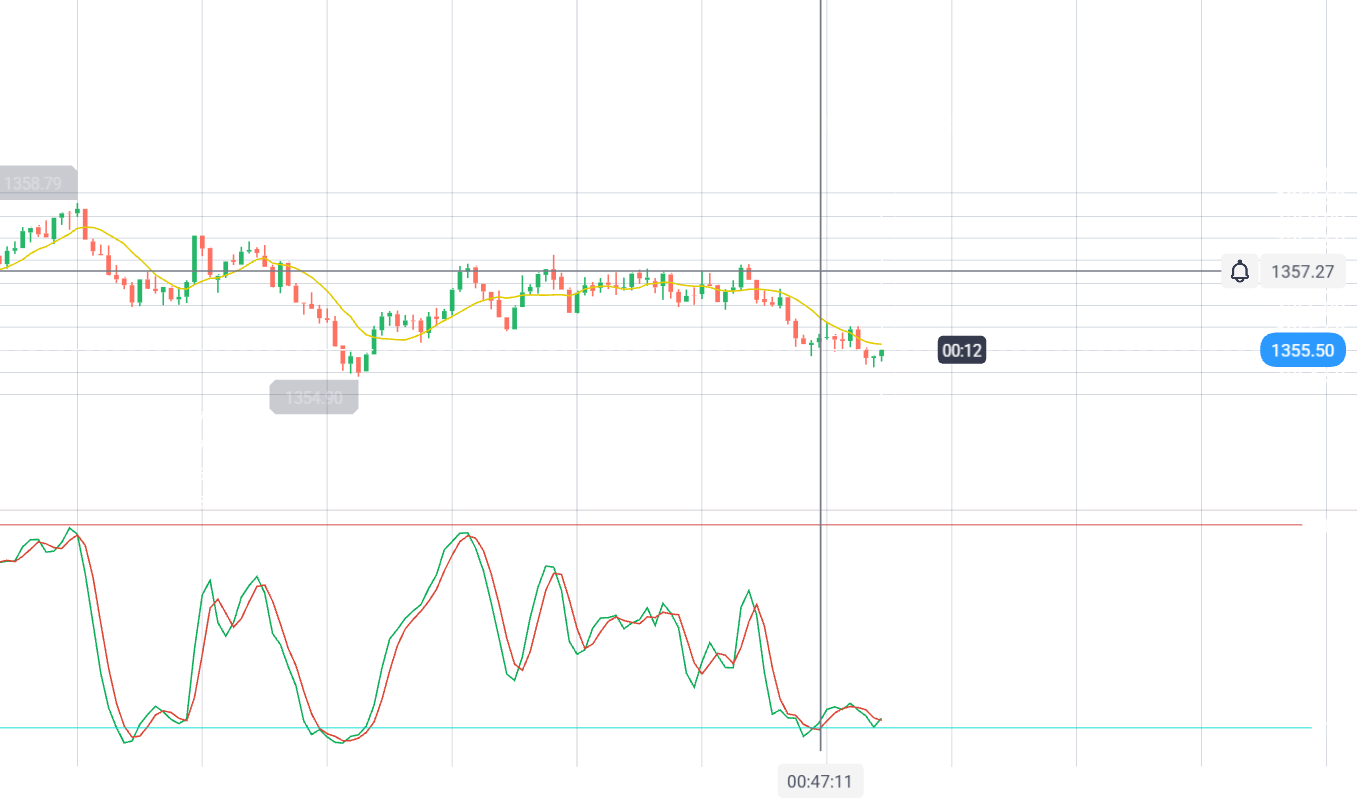Click the cyan oversold level line
Viewport: 1357px width, 798px height.
[x=600, y=728]
